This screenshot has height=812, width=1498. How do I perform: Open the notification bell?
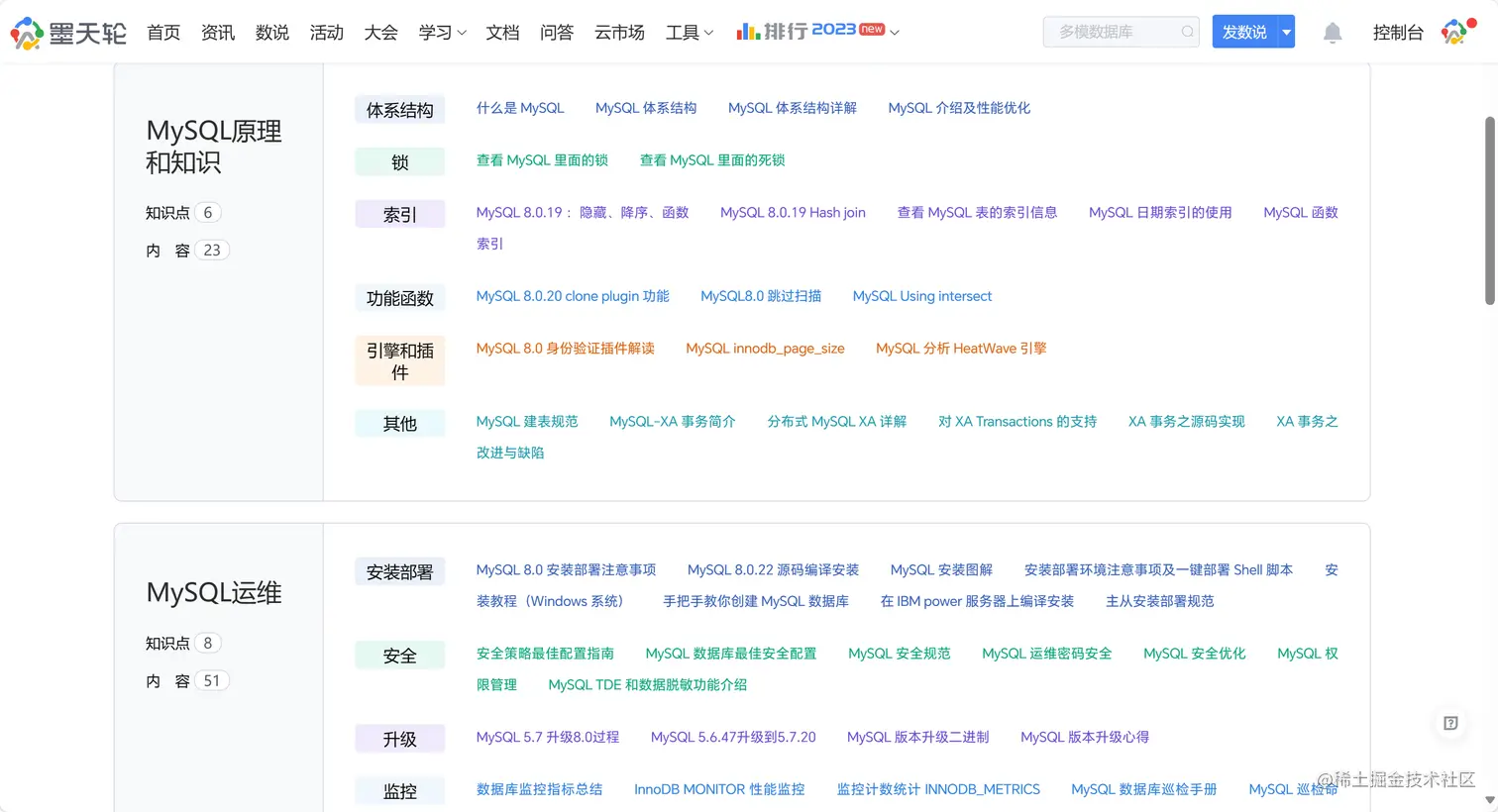point(1333,33)
